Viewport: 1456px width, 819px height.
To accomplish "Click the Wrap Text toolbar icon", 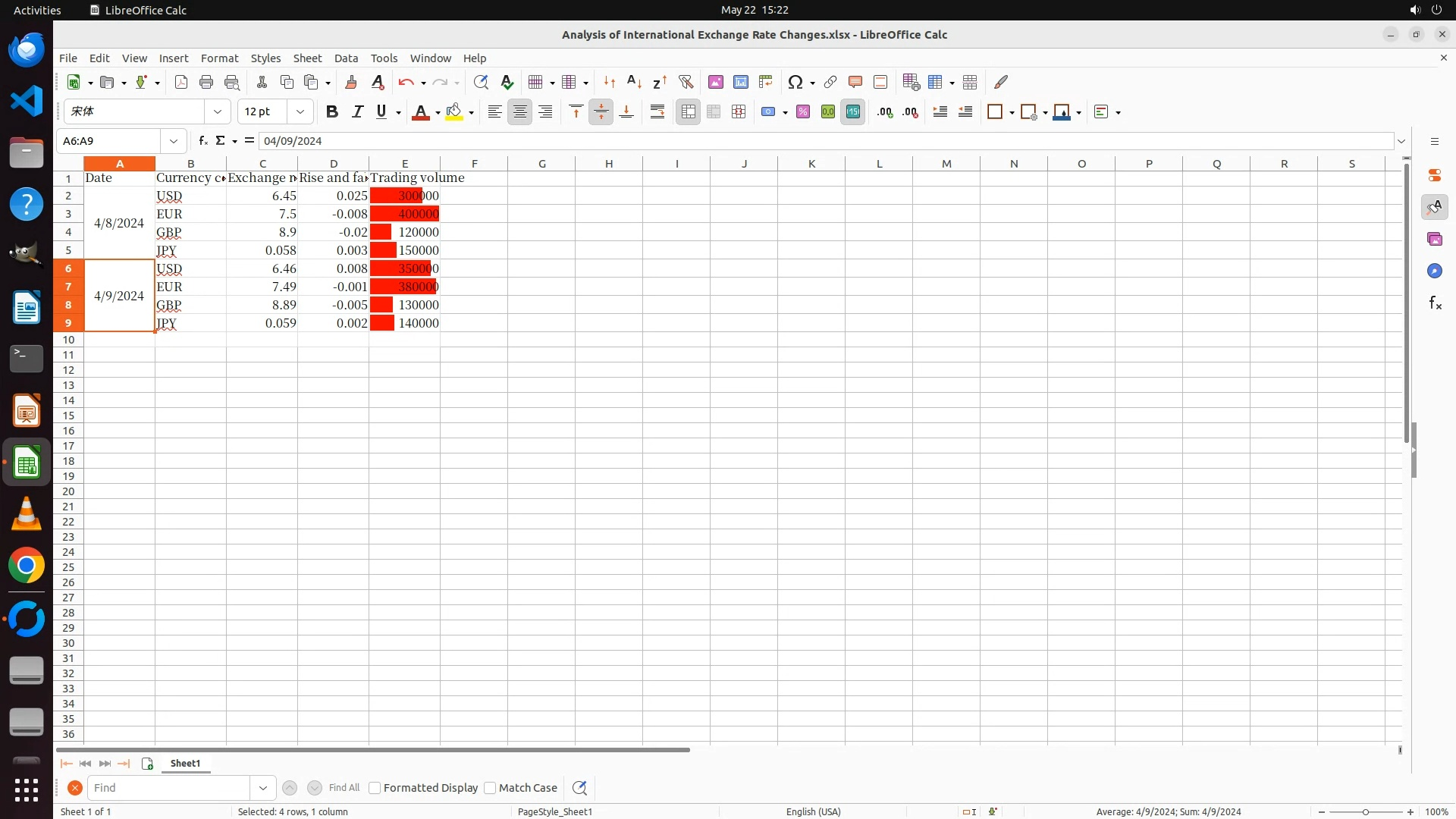I will click(657, 112).
